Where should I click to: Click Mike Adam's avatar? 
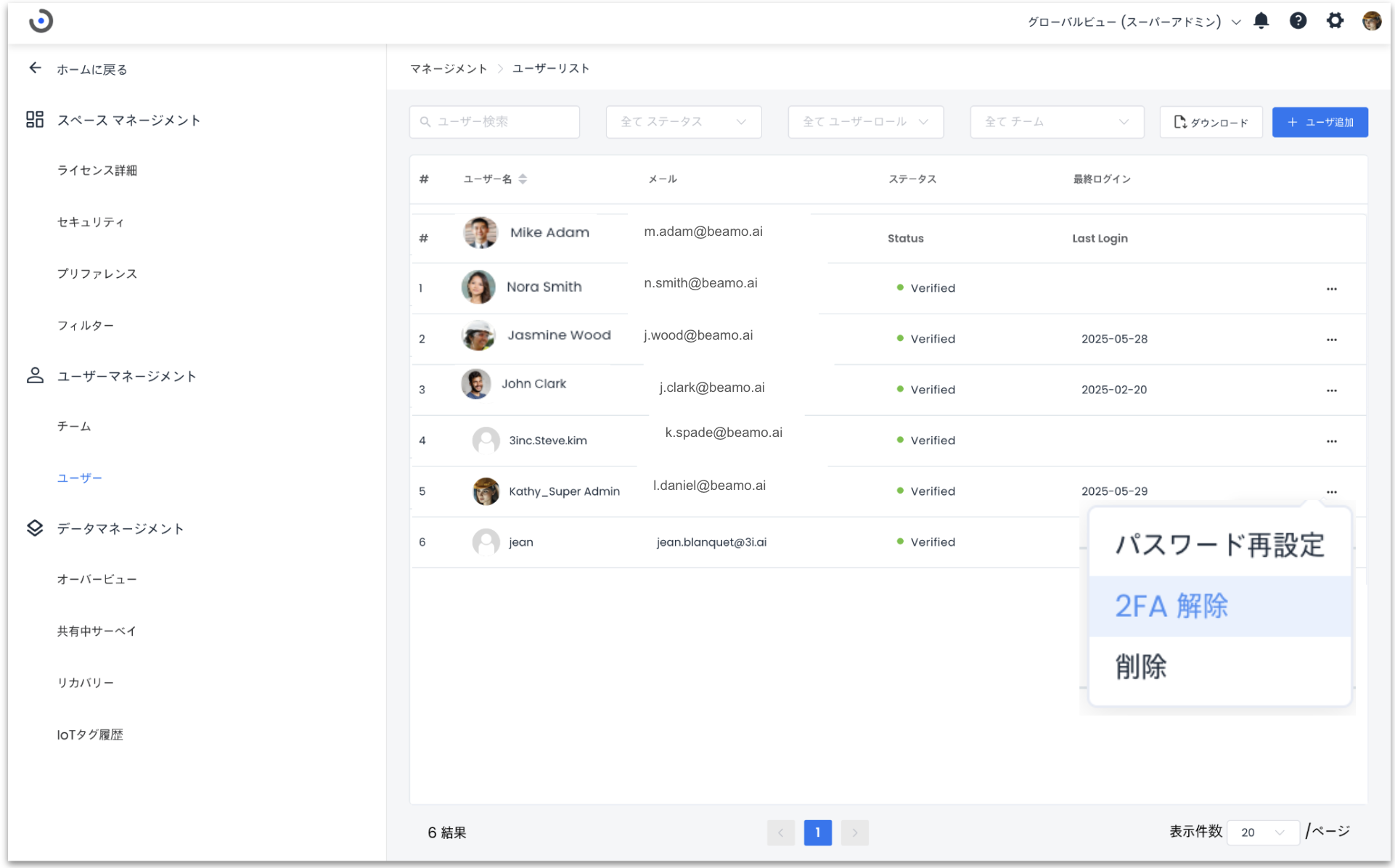point(480,233)
